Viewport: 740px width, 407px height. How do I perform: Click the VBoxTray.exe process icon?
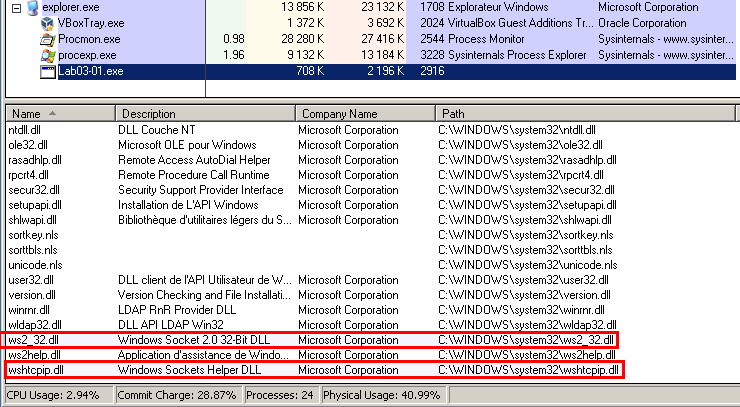(49, 23)
